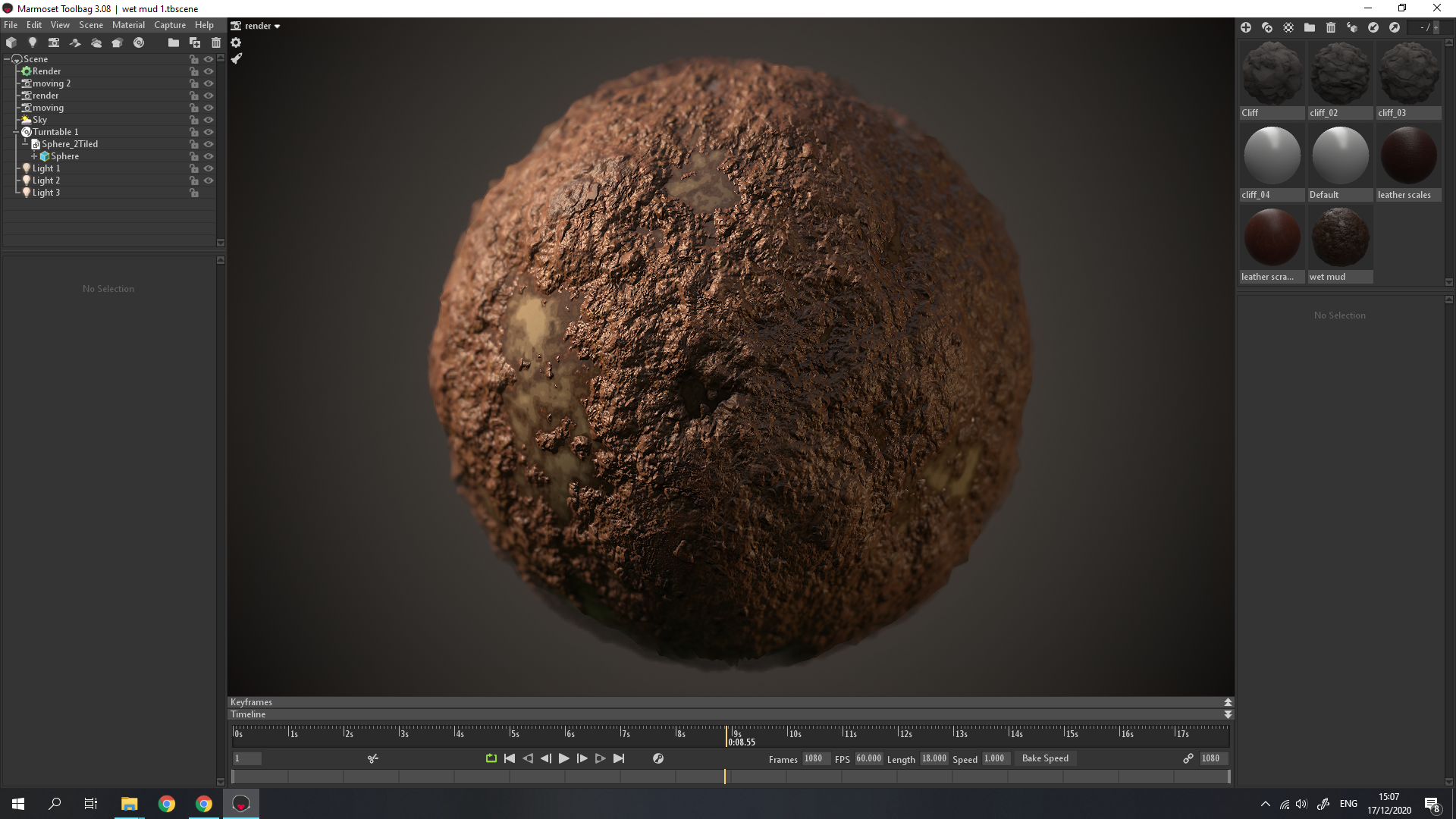Import material with down-left arrow icon
Viewport: 1456px width, 819px height.
[x=1373, y=27]
